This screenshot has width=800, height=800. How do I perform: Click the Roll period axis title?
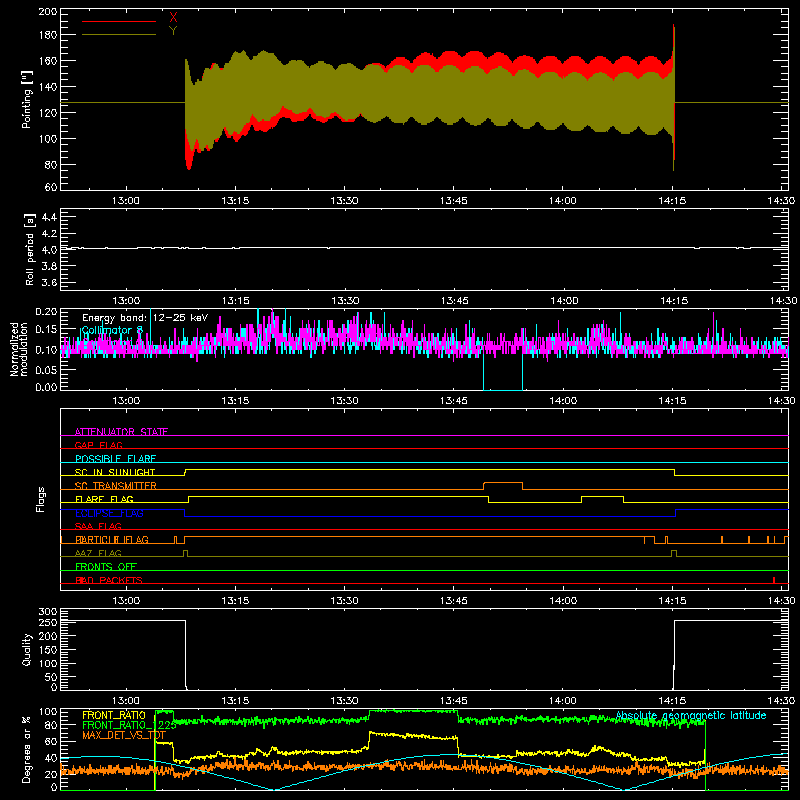pyautogui.click(x=29, y=249)
